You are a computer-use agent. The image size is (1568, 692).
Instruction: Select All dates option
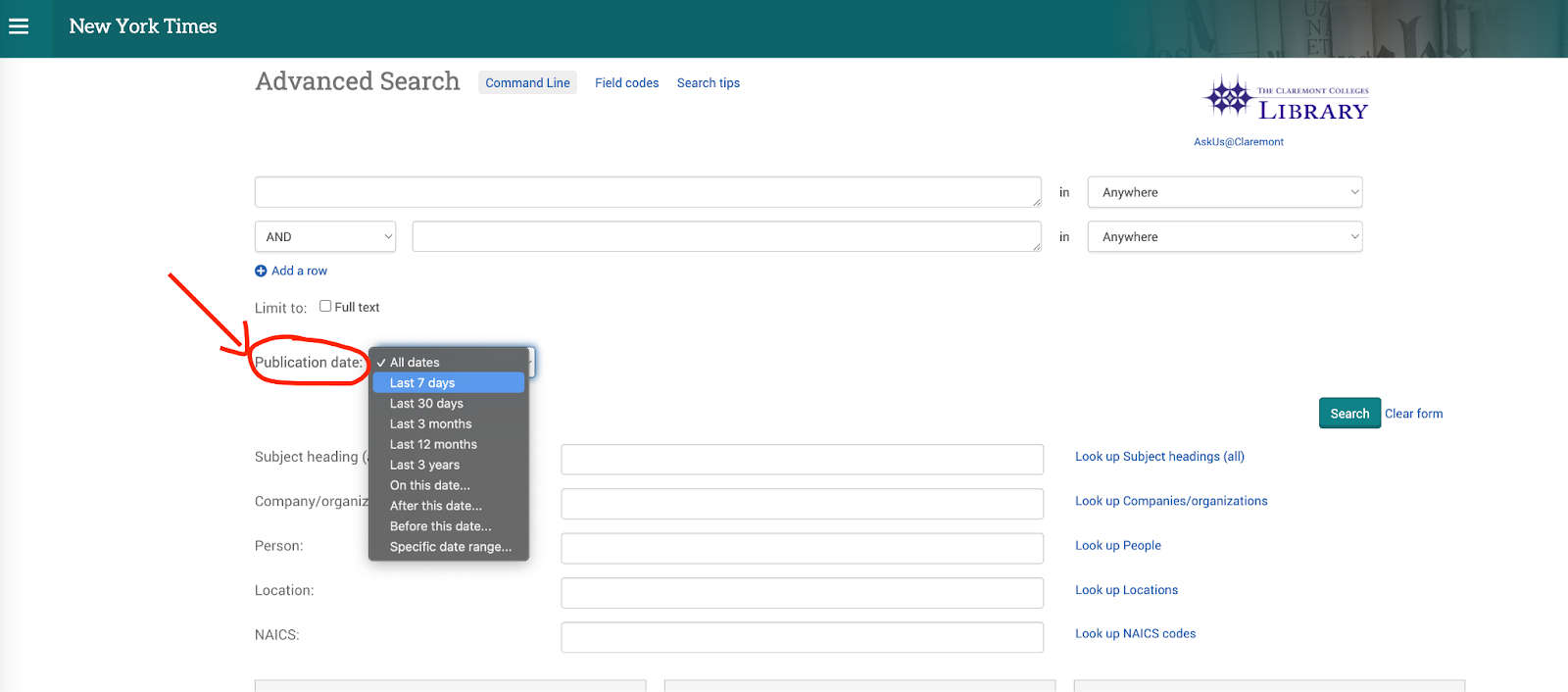pos(449,363)
